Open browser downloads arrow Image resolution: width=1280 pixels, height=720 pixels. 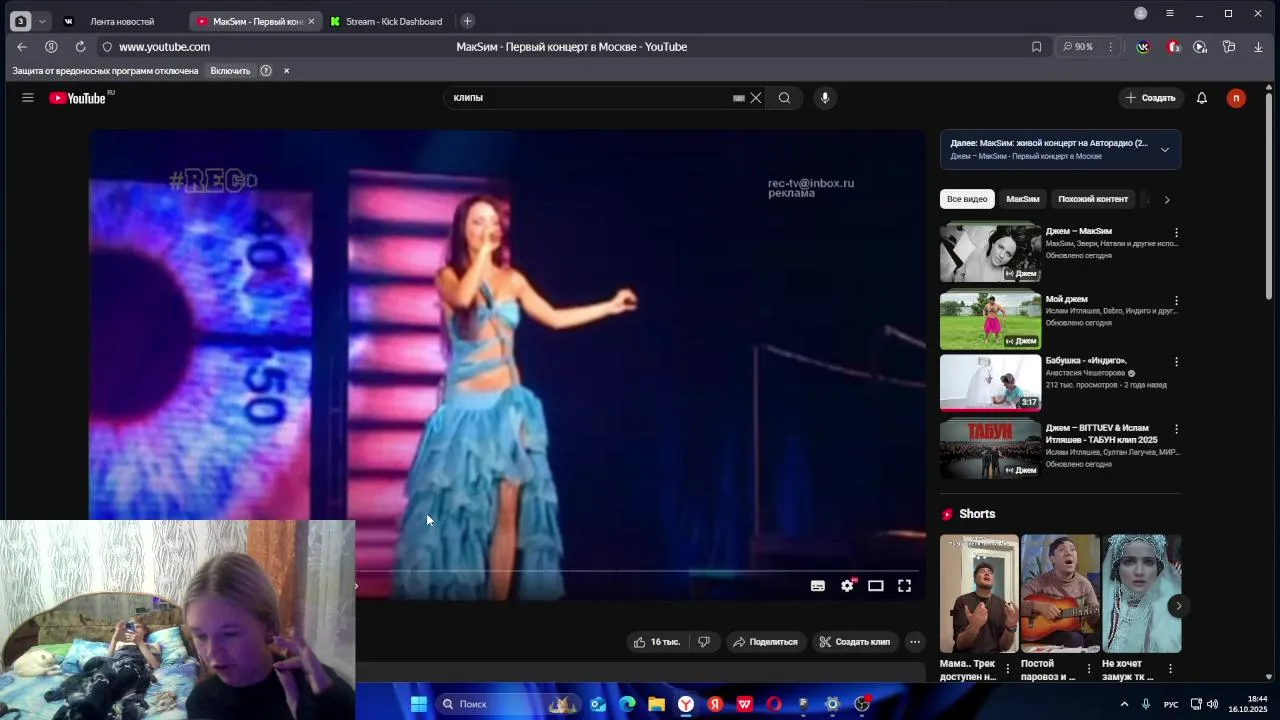pyautogui.click(x=1258, y=47)
